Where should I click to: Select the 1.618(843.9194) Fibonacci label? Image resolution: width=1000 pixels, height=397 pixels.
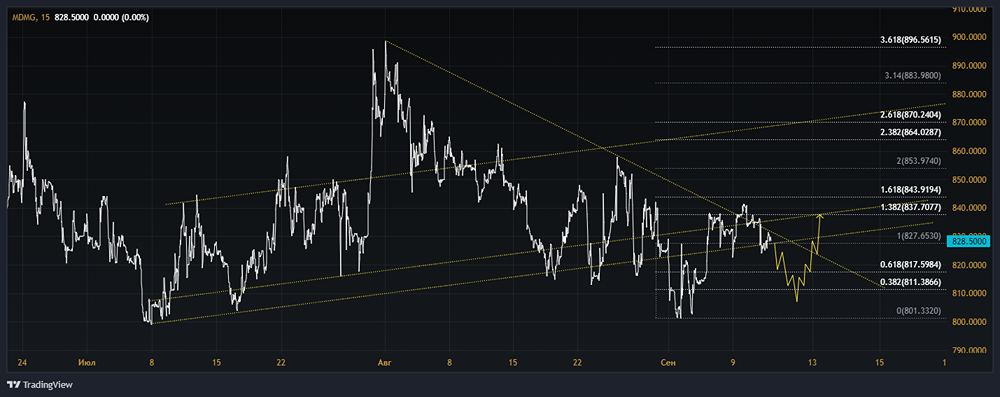point(910,189)
